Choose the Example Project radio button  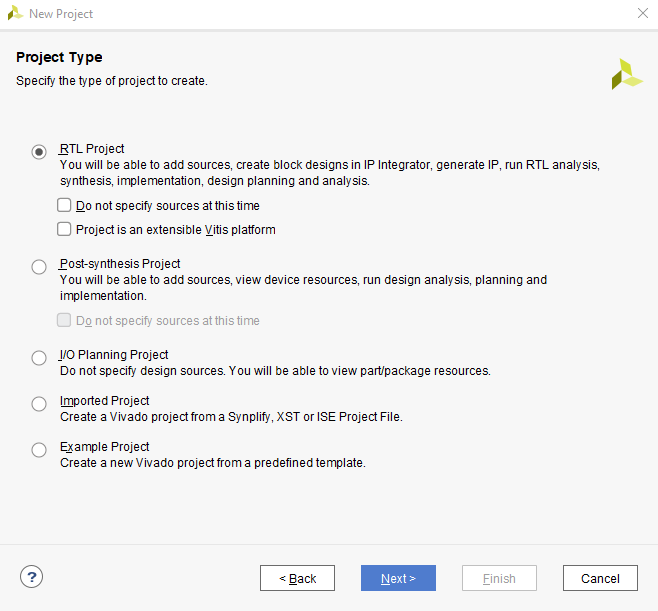(x=39, y=450)
